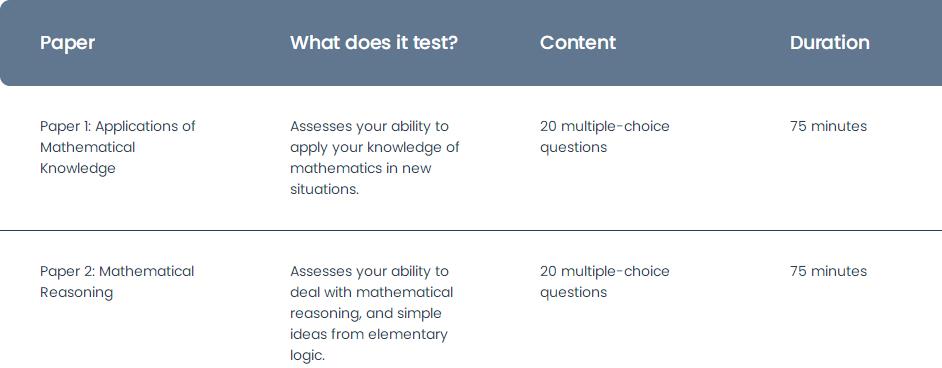Click the Paper column header
Screen dimensions: 942x368
pos(67,43)
